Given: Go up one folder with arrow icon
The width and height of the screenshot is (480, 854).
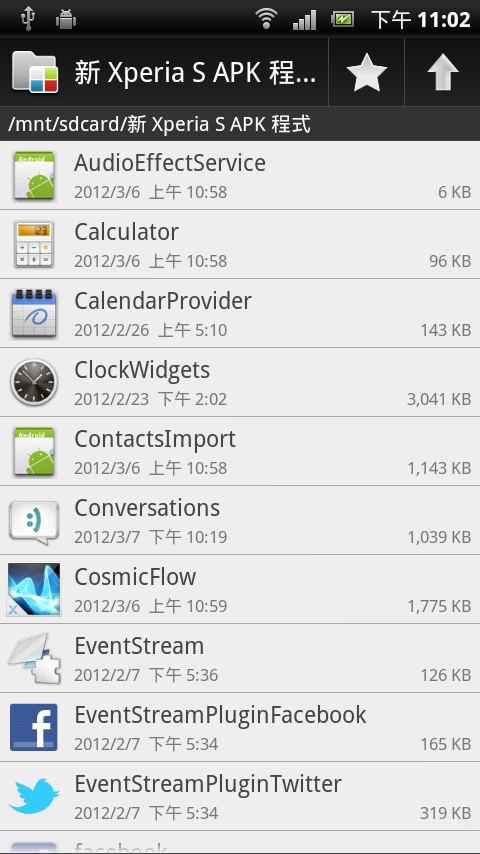Looking at the screenshot, I should 442,72.
